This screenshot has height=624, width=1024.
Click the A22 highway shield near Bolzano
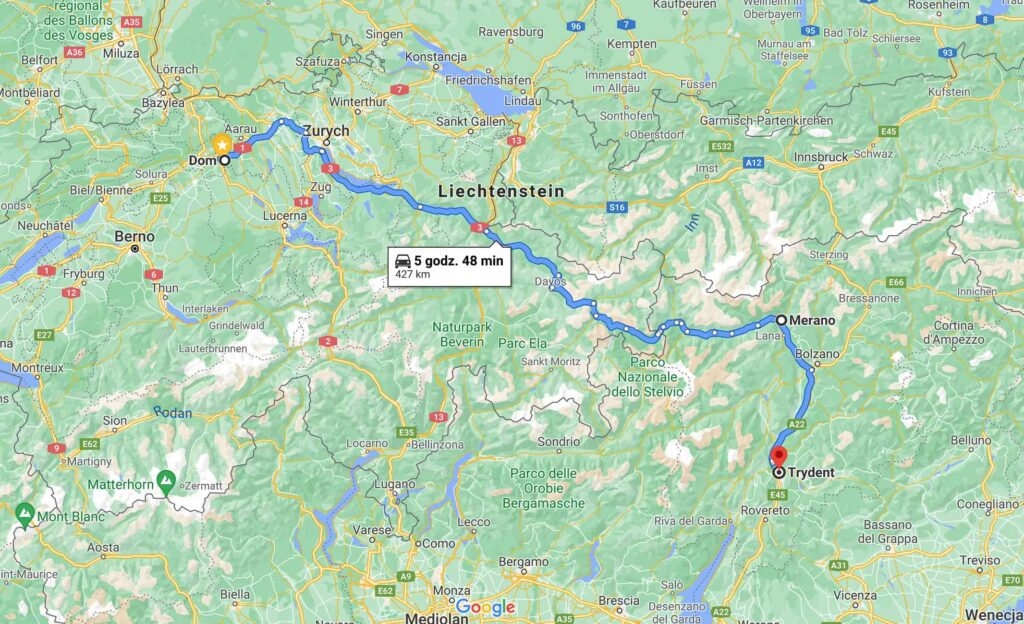[x=797, y=424]
